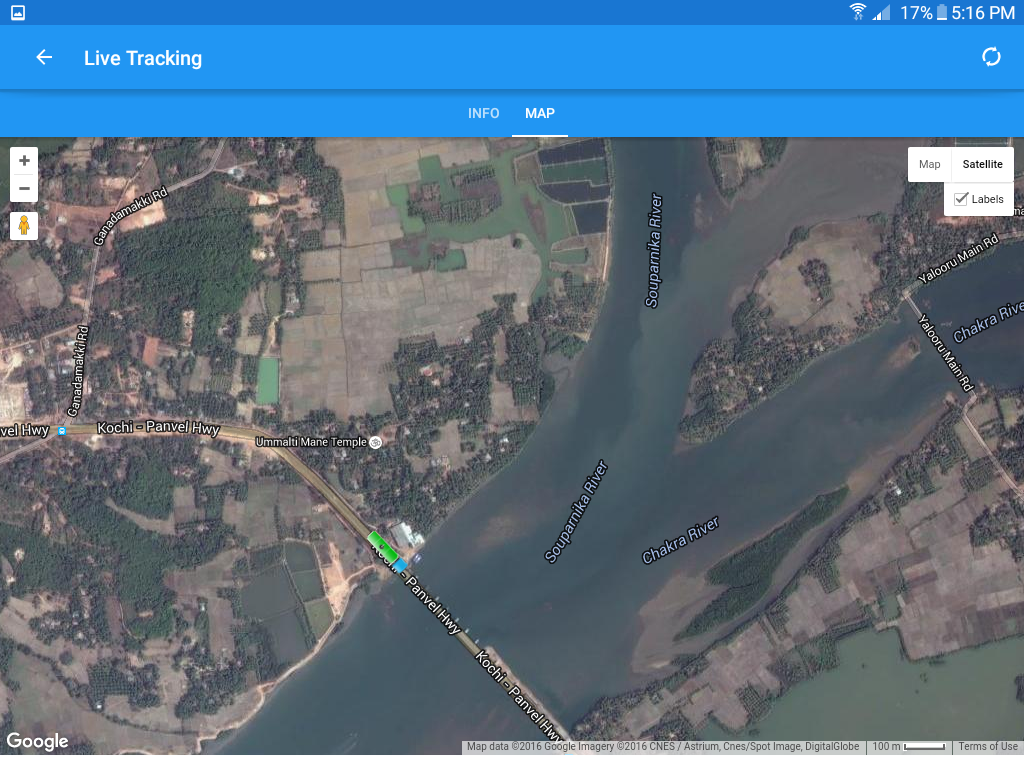
Task: Tap the mobile signal strength icon
Action: (x=882, y=12)
